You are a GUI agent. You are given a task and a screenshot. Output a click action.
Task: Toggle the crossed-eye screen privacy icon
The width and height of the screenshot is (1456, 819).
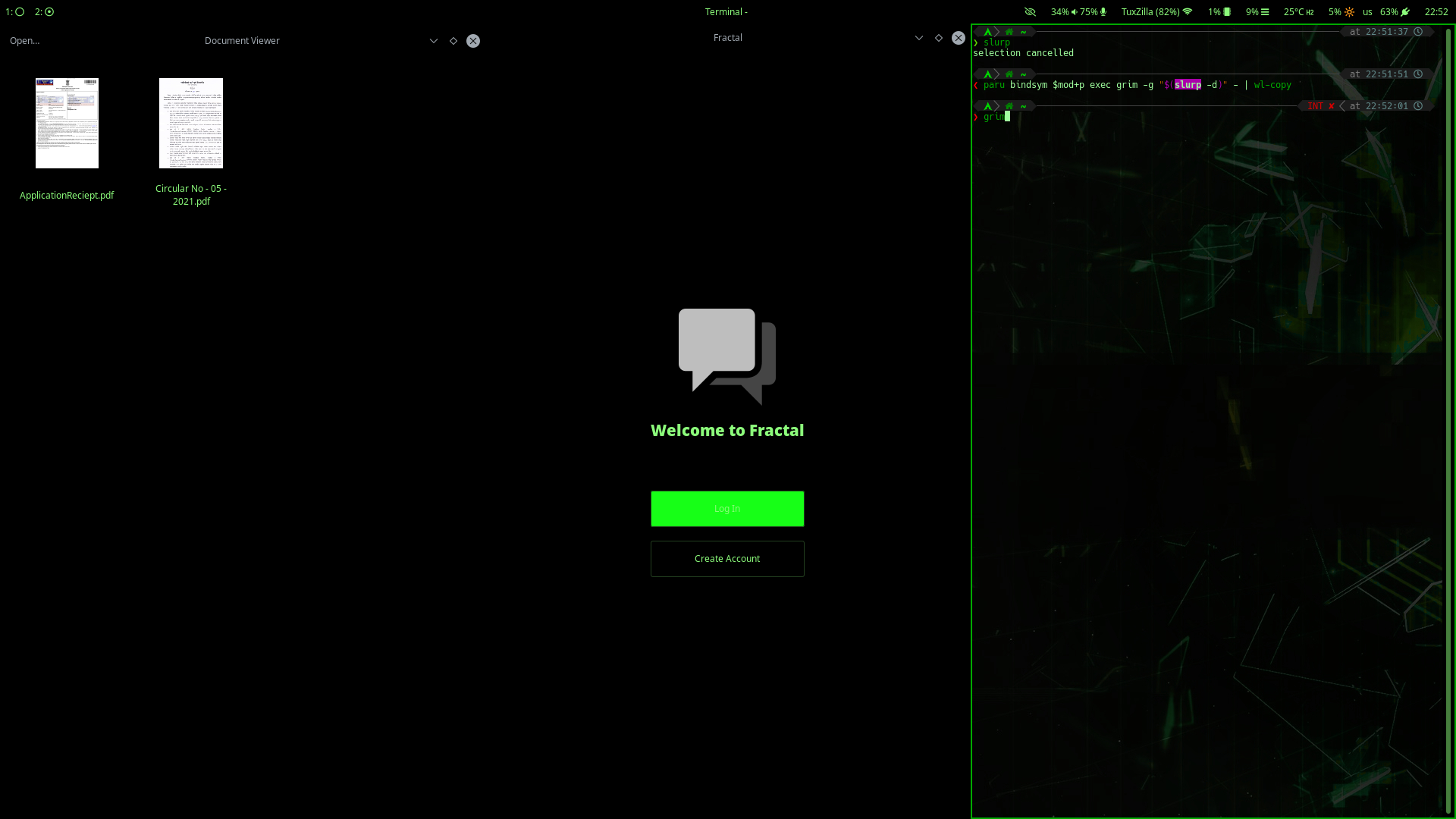point(1029,12)
